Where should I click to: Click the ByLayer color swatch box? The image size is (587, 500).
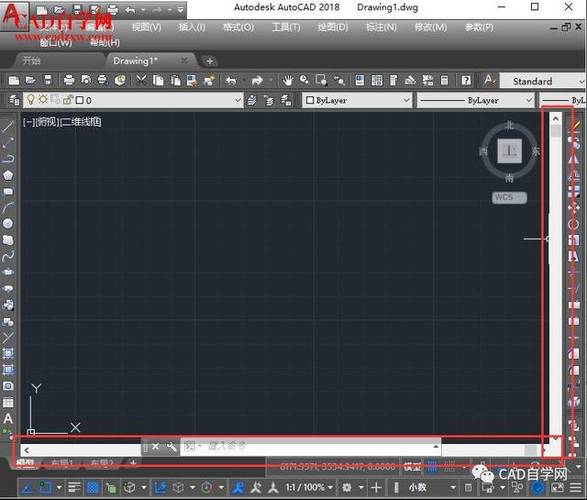[x=310, y=100]
